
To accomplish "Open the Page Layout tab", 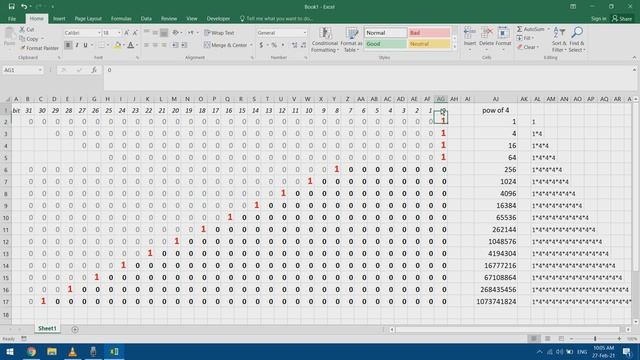I will 88,19.
